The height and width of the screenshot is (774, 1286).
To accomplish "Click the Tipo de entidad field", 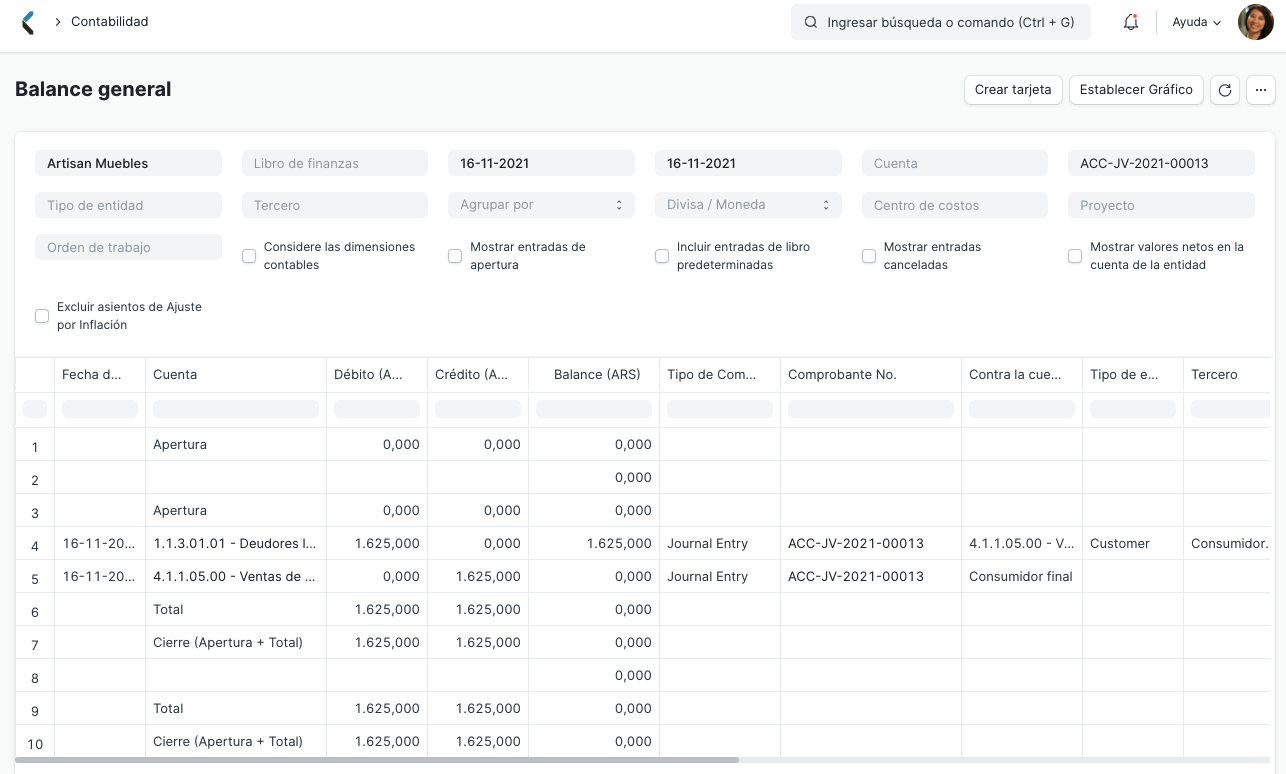I will pos(128,205).
